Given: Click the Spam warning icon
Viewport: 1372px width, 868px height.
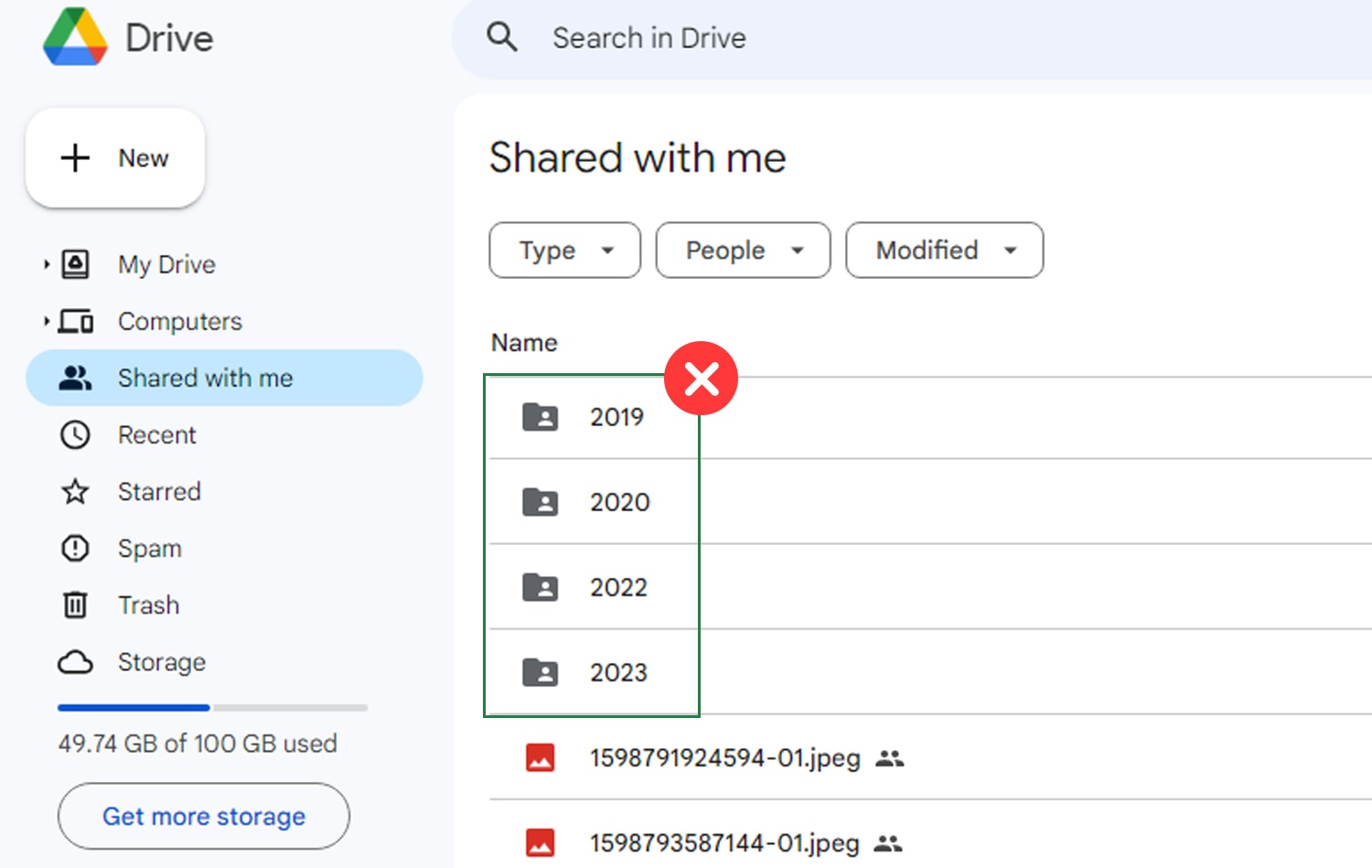Looking at the screenshot, I should (x=73, y=548).
